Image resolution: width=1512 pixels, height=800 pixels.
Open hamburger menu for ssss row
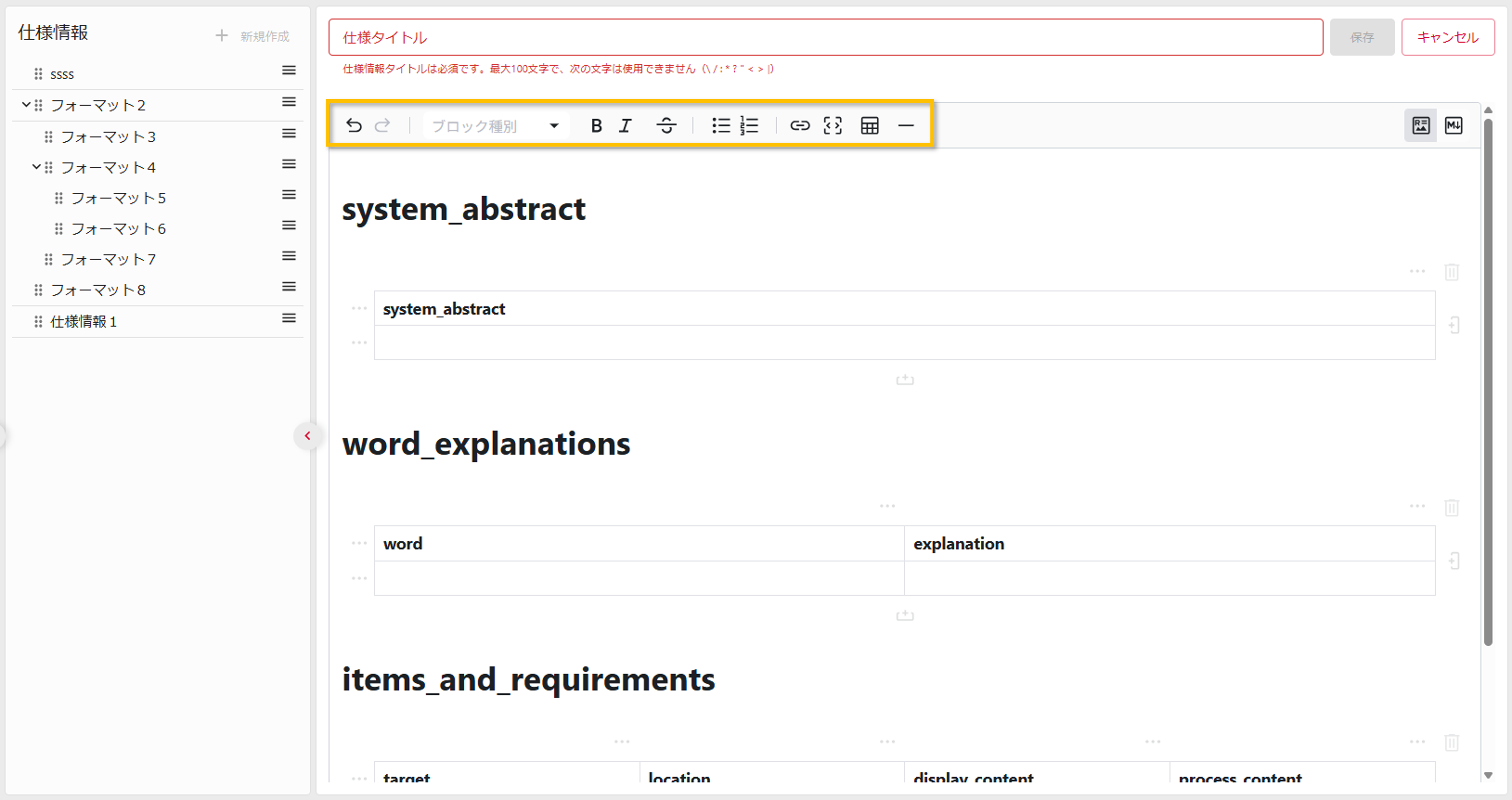tap(289, 70)
